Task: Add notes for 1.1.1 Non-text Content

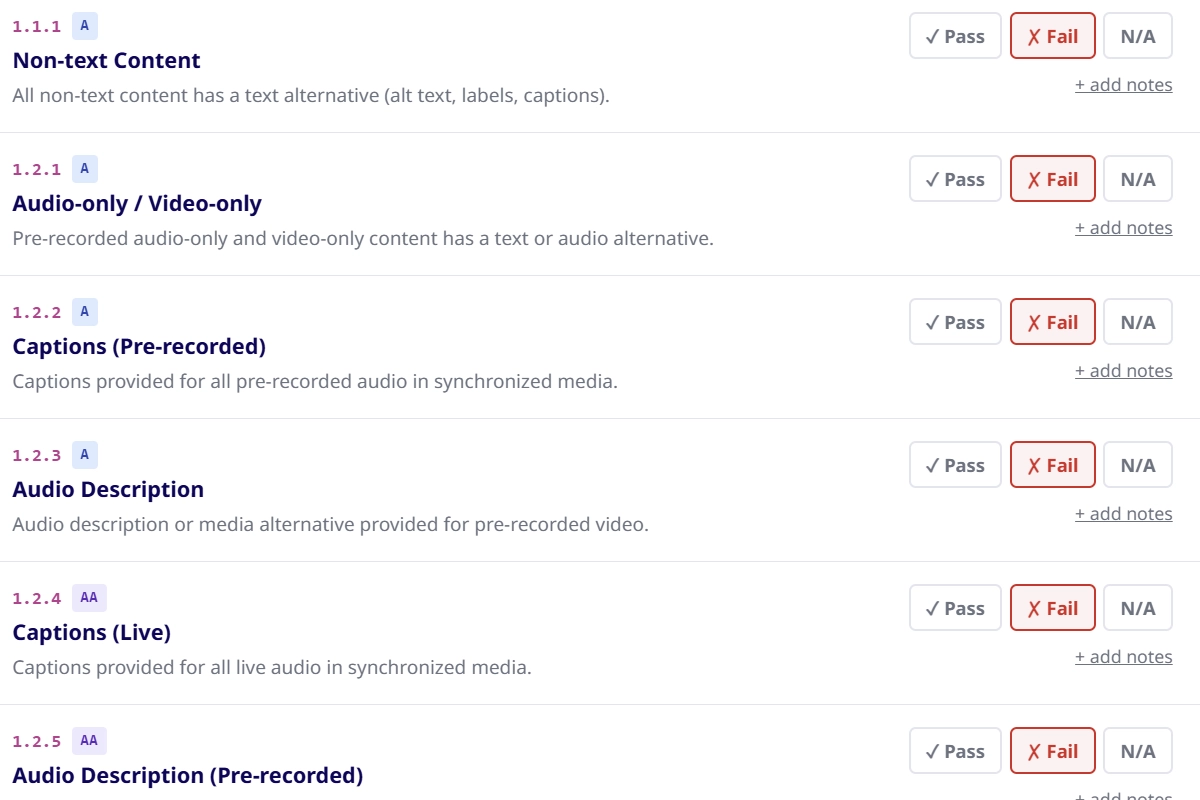Action: [1123, 85]
